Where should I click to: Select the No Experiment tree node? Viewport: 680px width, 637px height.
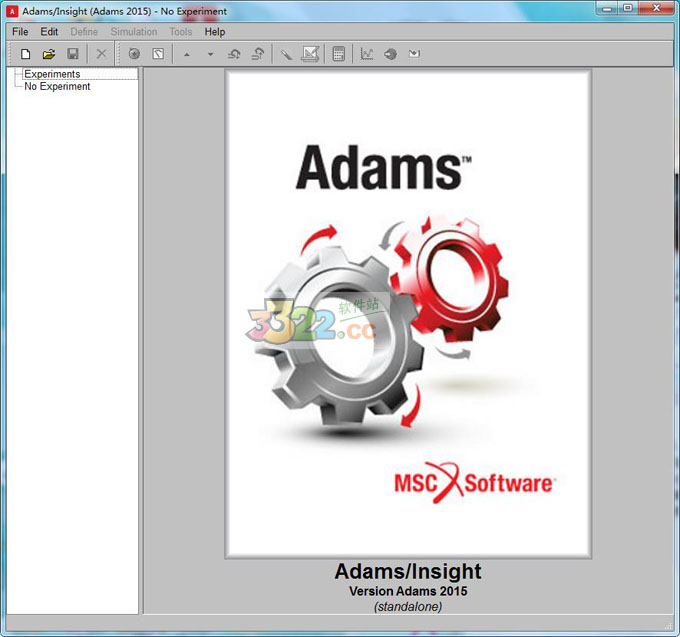(x=57, y=86)
